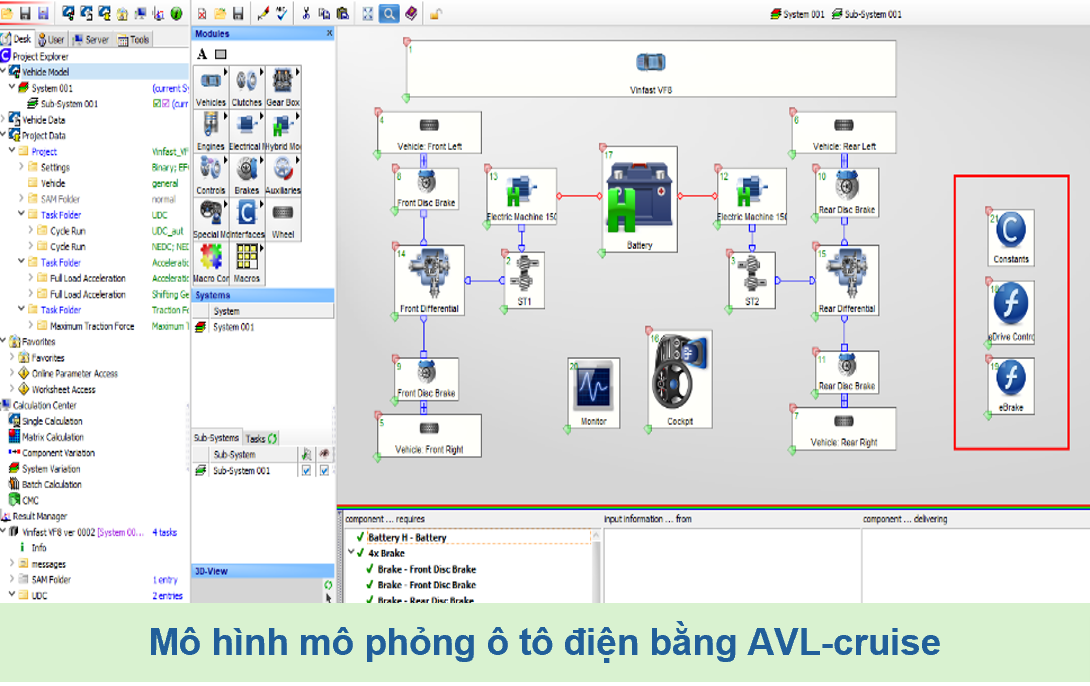Select Matrix Calculation entry
Viewport: 1090px width, 686px height.
coord(52,437)
